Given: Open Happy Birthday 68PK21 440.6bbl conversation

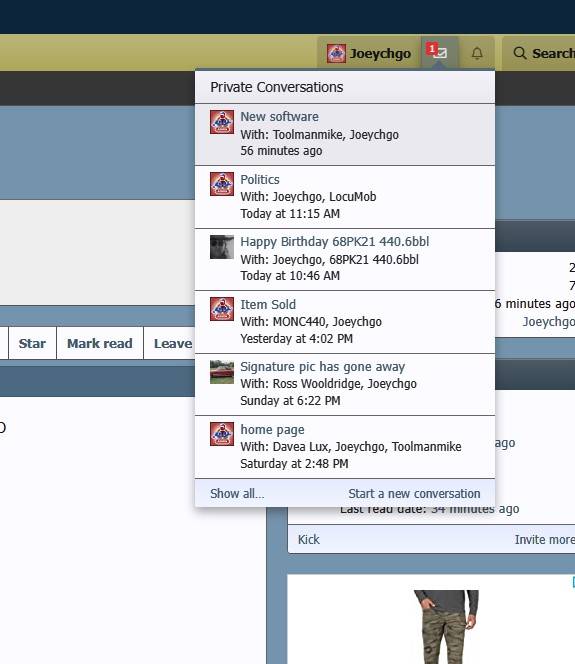Looking at the screenshot, I should coord(334,241).
